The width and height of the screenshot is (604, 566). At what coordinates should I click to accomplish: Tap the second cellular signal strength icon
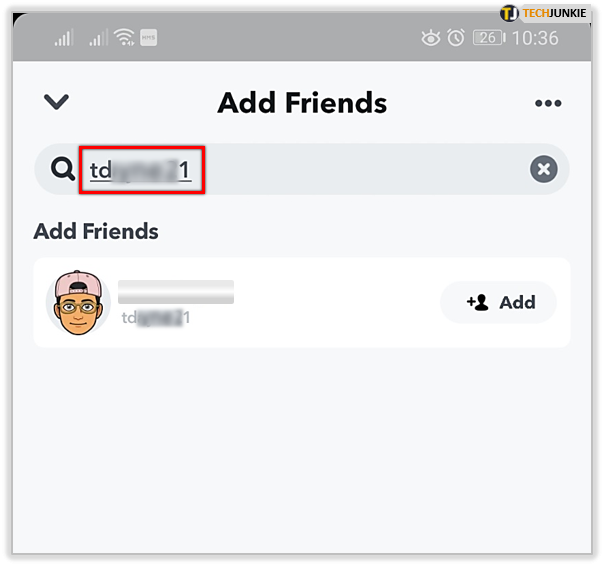point(99,38)
